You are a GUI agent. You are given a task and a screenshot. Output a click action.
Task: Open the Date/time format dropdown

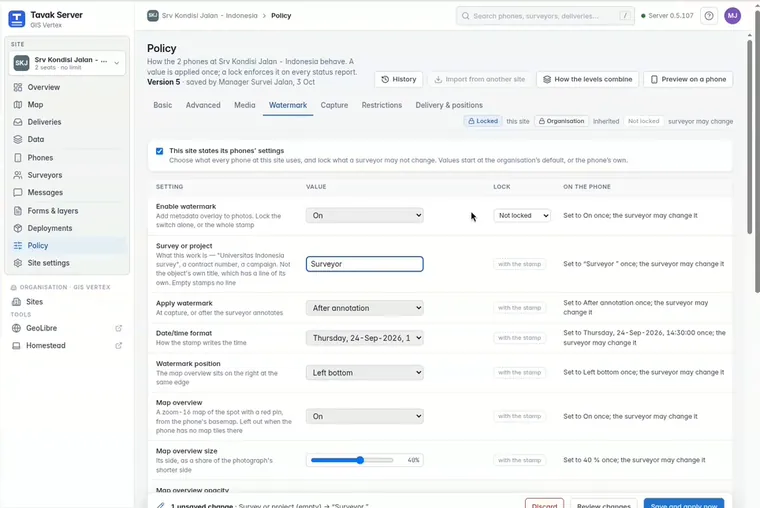pyautogui.click(x=364, y=338)
